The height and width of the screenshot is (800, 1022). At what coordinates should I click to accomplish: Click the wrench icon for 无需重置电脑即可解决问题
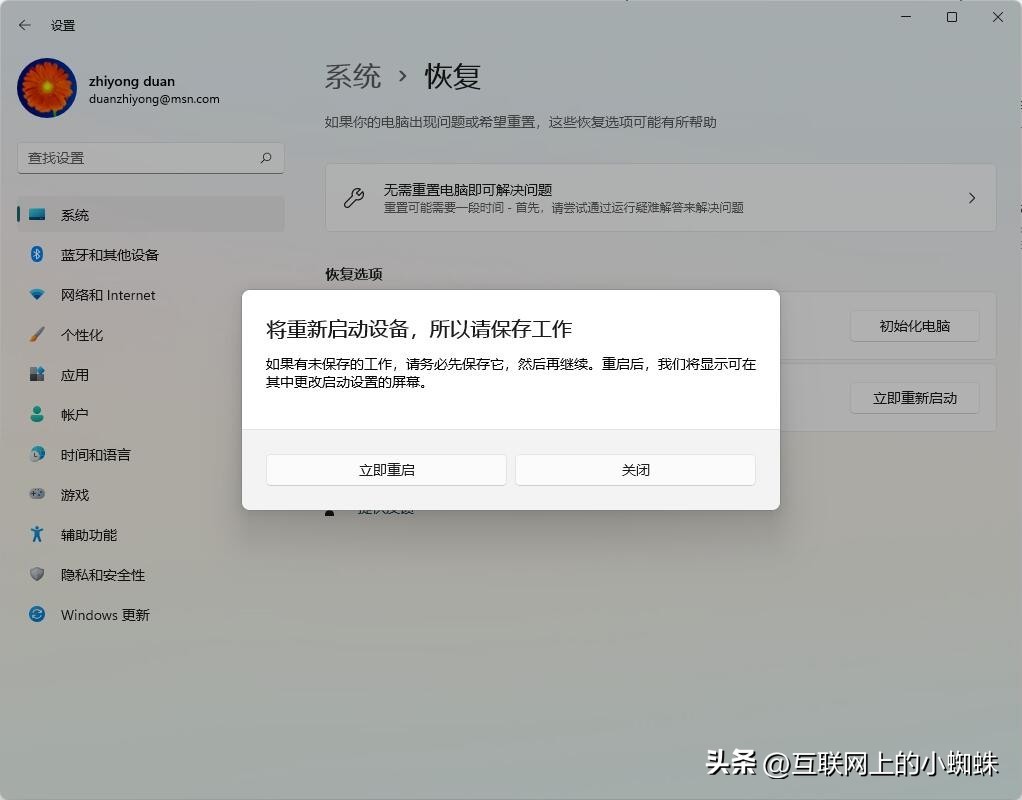pos(354,197)
